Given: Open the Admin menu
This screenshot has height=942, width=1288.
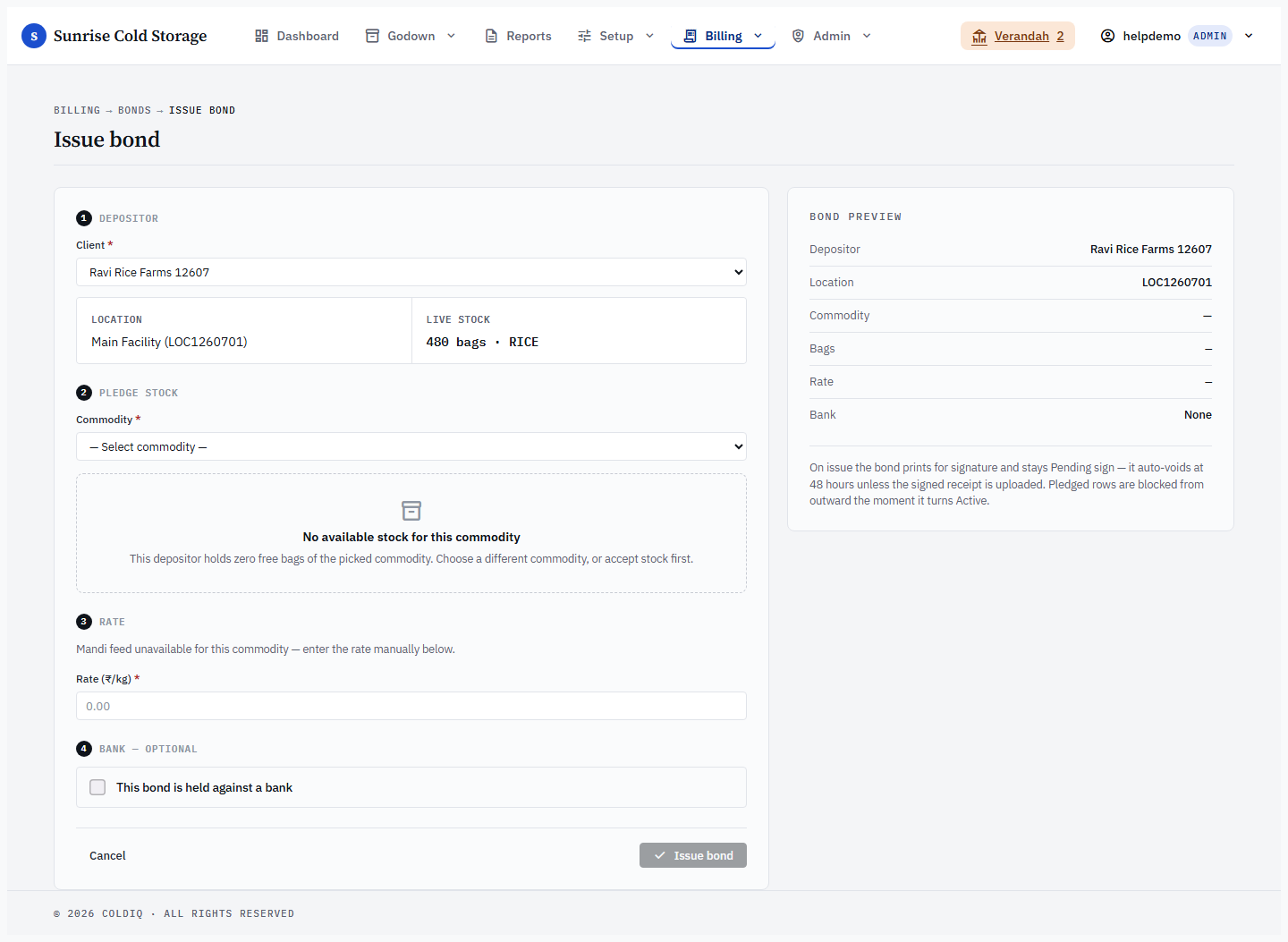Looking at the screenshot, I should click(832, 36).
